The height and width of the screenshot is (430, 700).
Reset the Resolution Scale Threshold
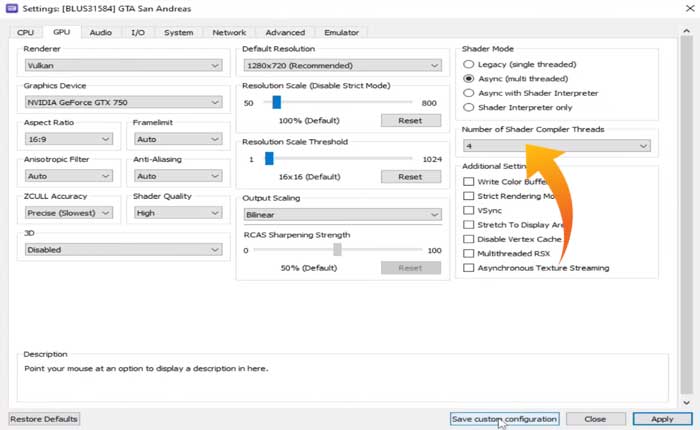coord(410,177)
